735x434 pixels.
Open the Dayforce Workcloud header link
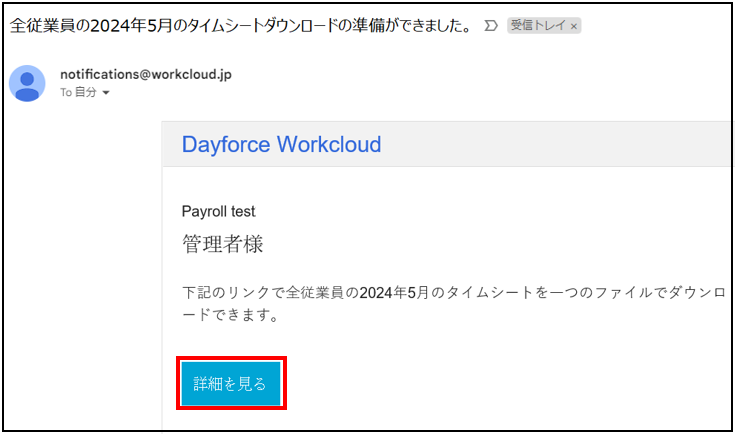pos(281,144)
